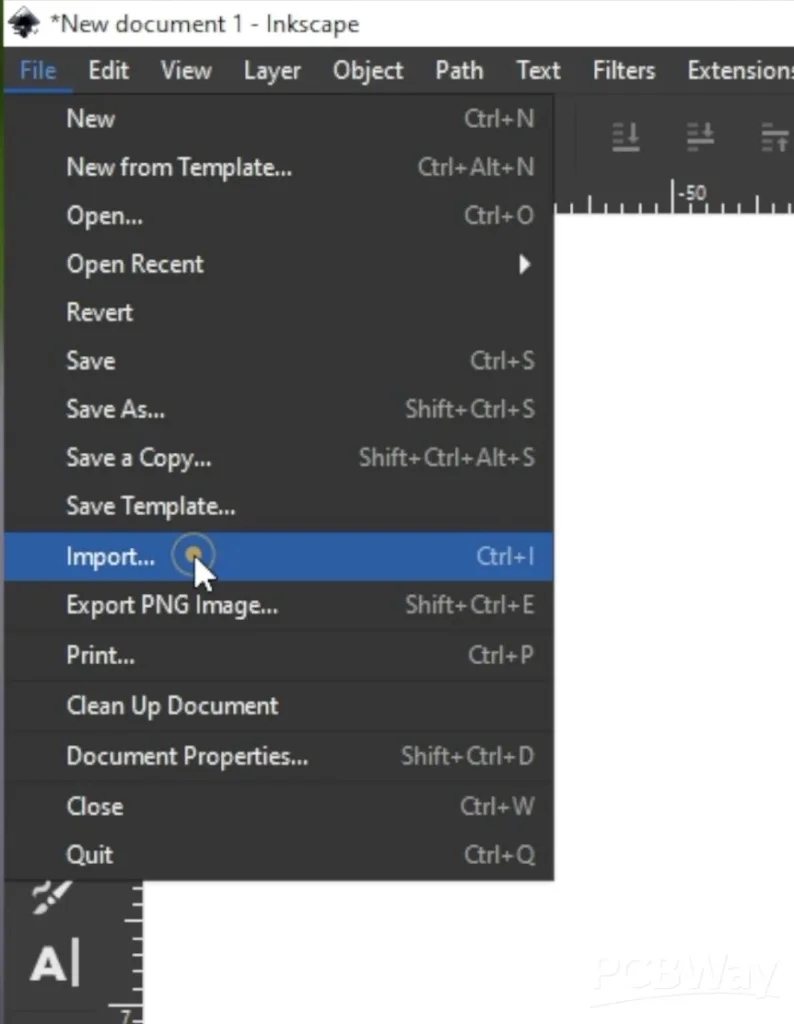Choose Import from the File menu
The height and width of the screenshot is (1024, 794).
coord(110,557)
